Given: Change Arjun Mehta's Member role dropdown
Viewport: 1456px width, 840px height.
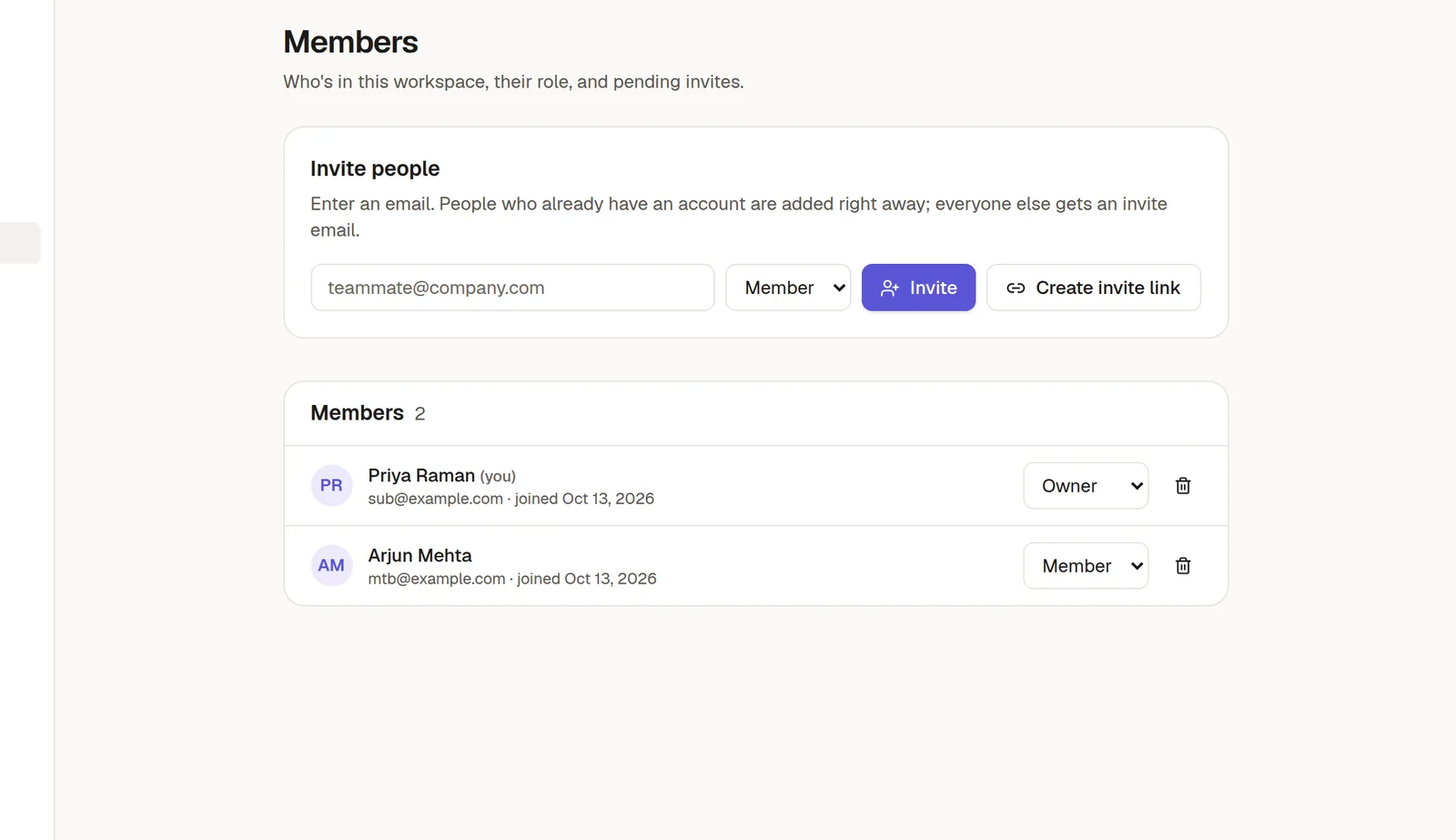Looking at the screenshot, I should (x=1086, y=566).
